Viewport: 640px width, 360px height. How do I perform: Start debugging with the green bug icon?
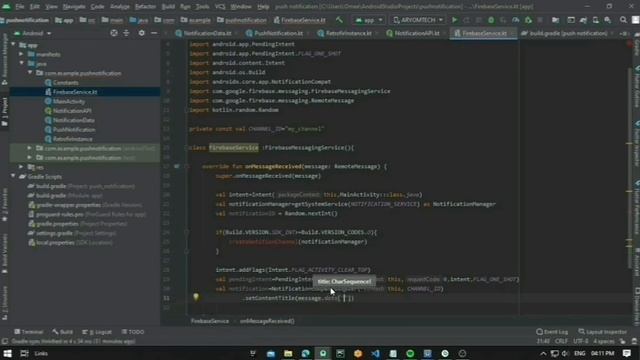click(491, 20)
